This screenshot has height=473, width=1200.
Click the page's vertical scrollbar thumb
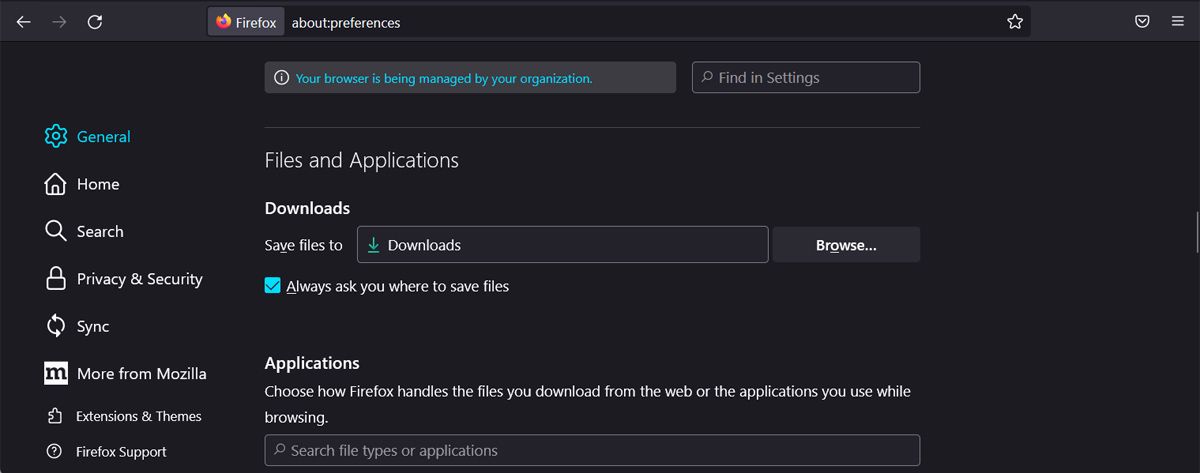click(1197, 232)
